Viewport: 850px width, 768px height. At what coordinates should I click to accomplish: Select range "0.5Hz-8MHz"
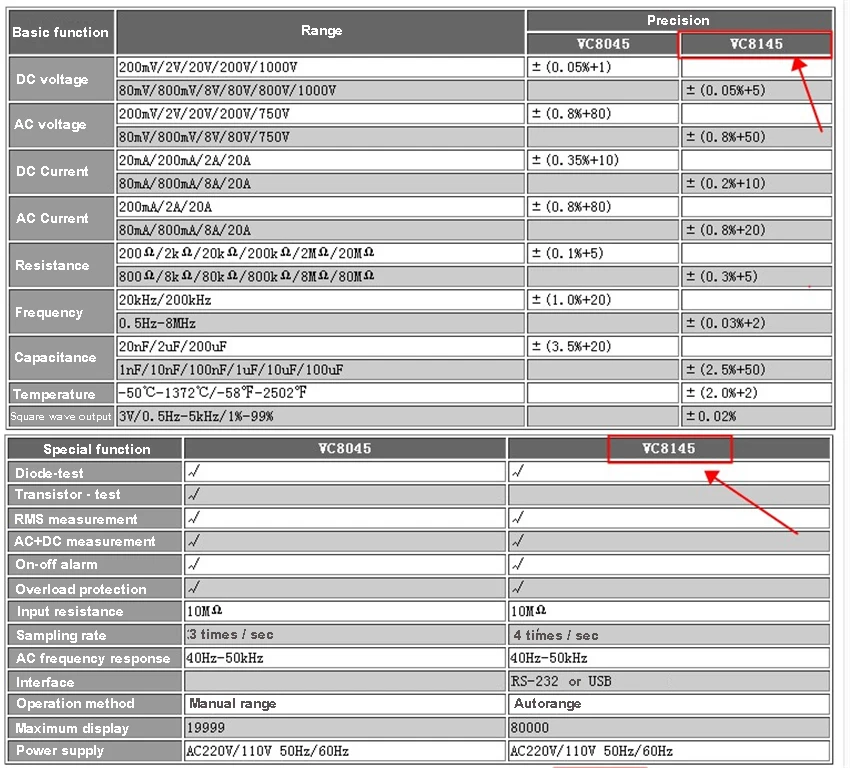tap(321, 323)
